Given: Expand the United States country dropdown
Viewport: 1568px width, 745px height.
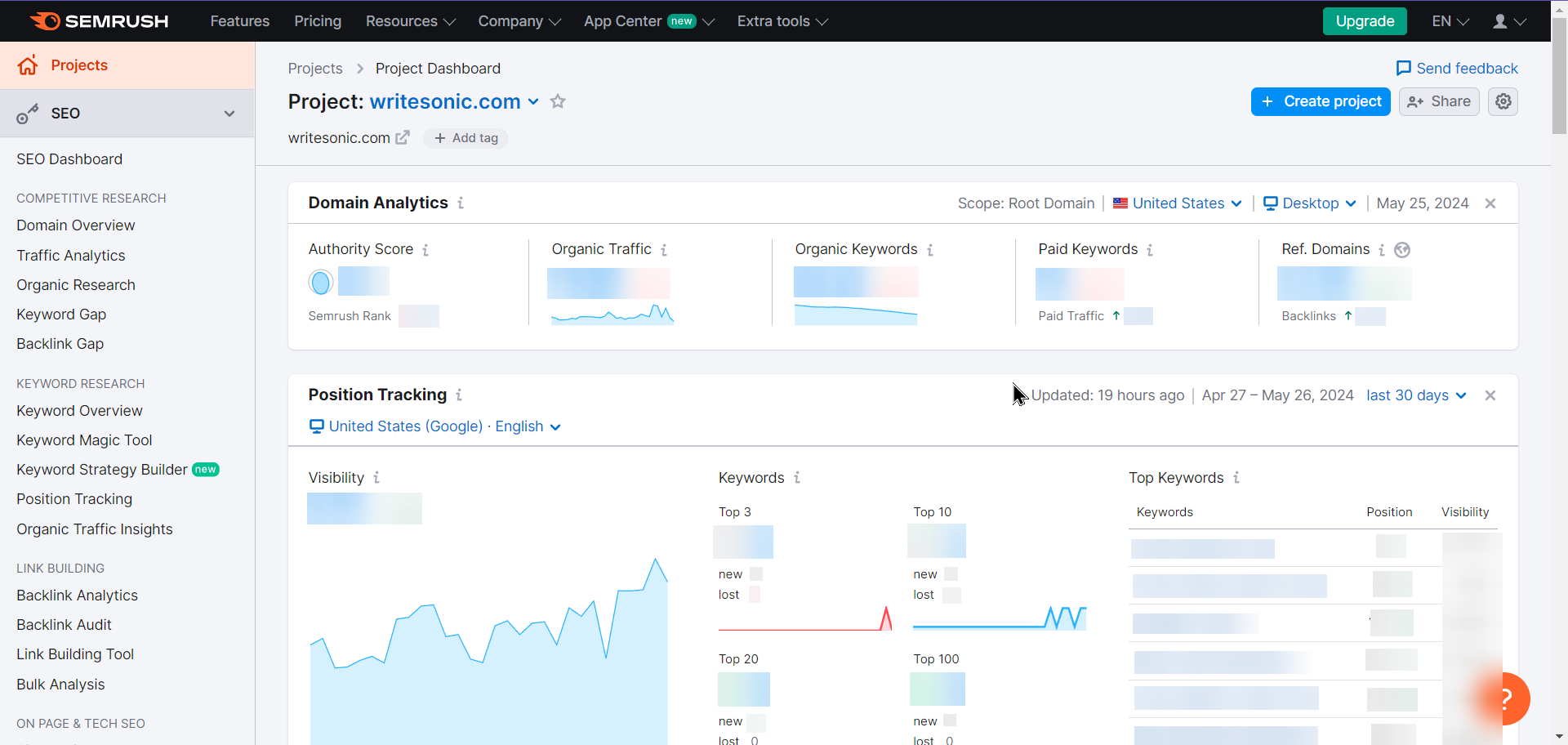Looking at the screenshot, I should click(1177, 203).
